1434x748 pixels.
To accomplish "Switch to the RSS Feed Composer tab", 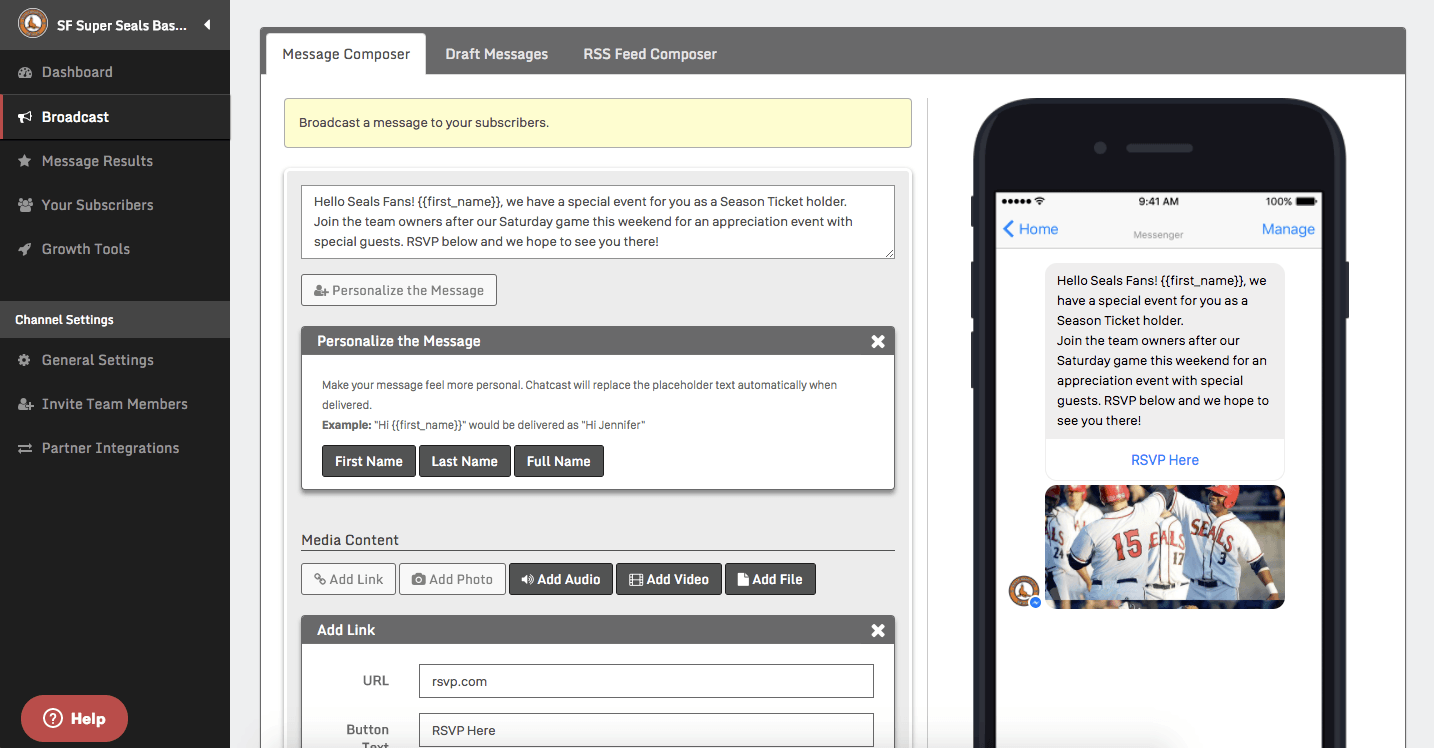I will coord(650,54).
